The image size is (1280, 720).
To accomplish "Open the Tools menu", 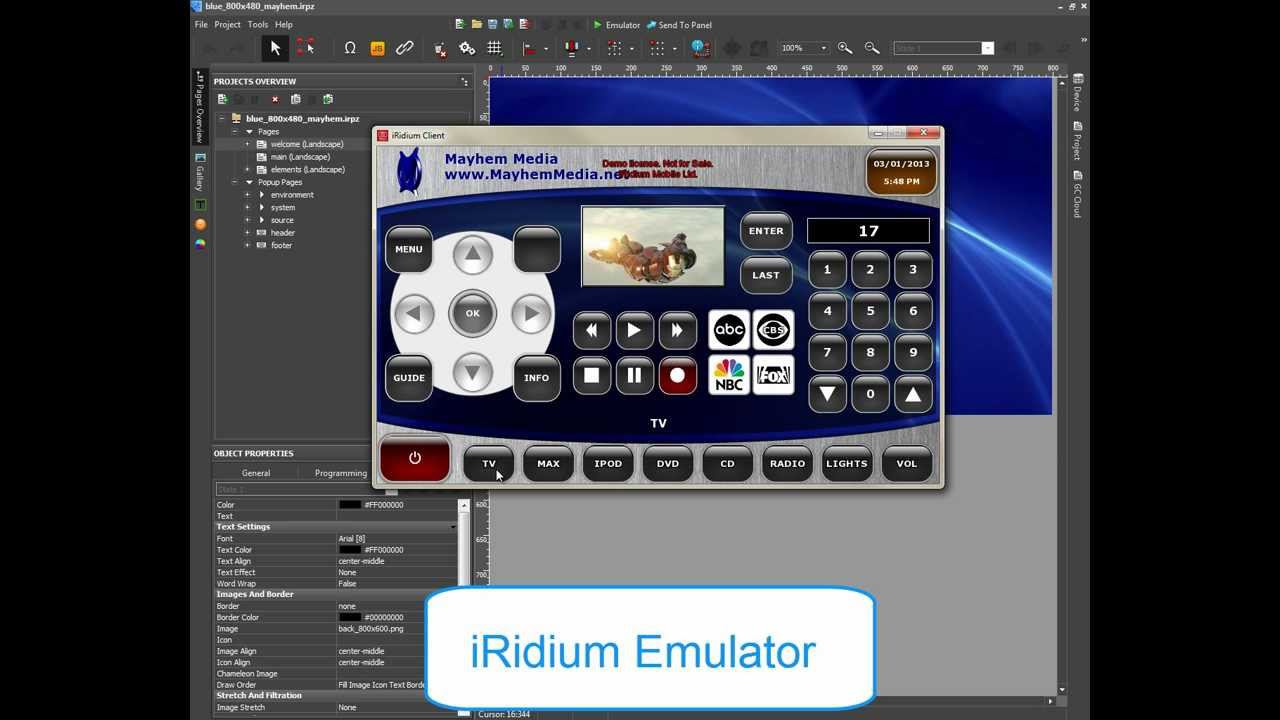I will click(258, 24).
